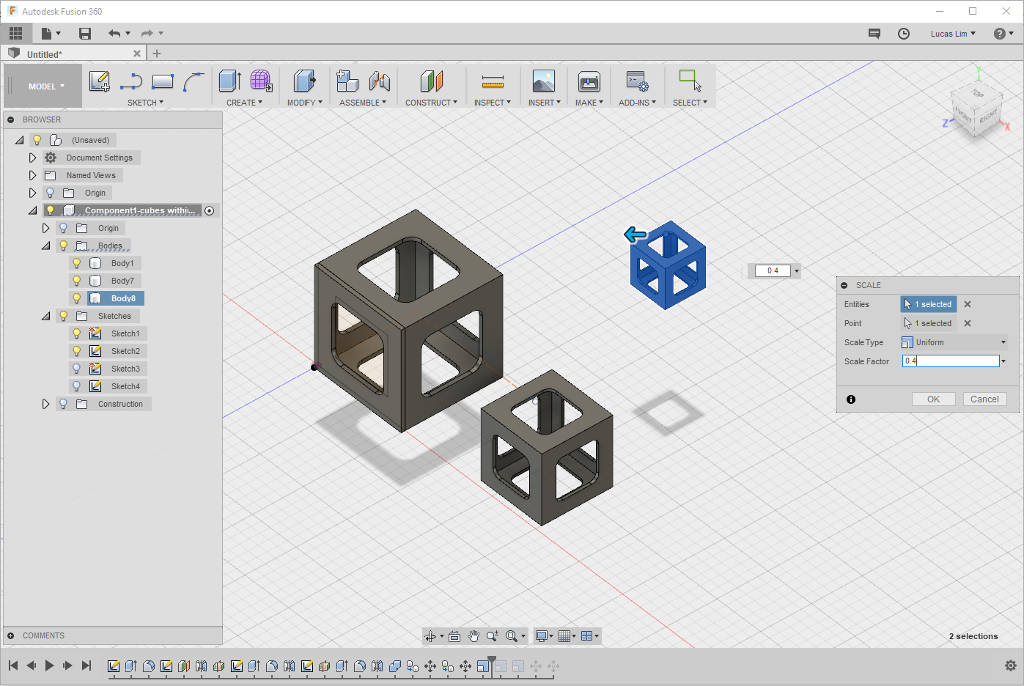Click the Insert decal image icon
1024x686 pixels.
pyautogui.click(x=543, y=82)
